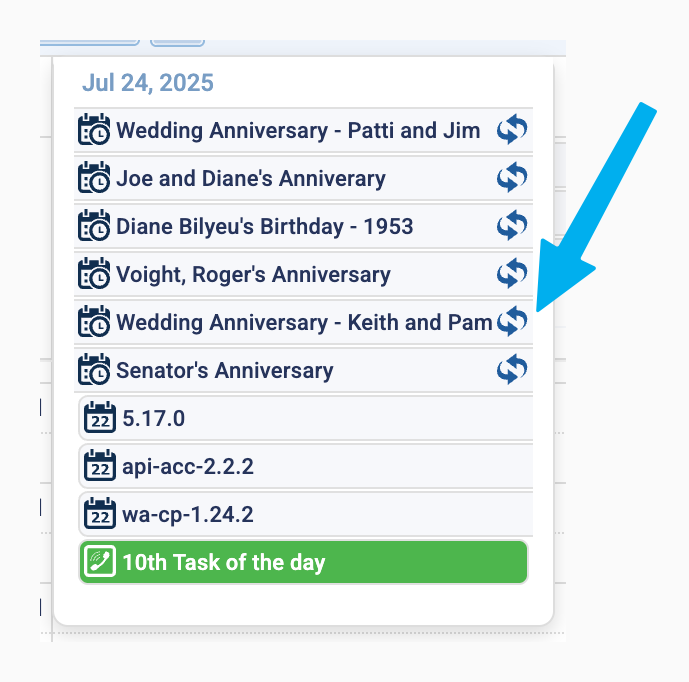Open the green 10th Task of the day
Viewport: 689px width, 682px height.
224,563
